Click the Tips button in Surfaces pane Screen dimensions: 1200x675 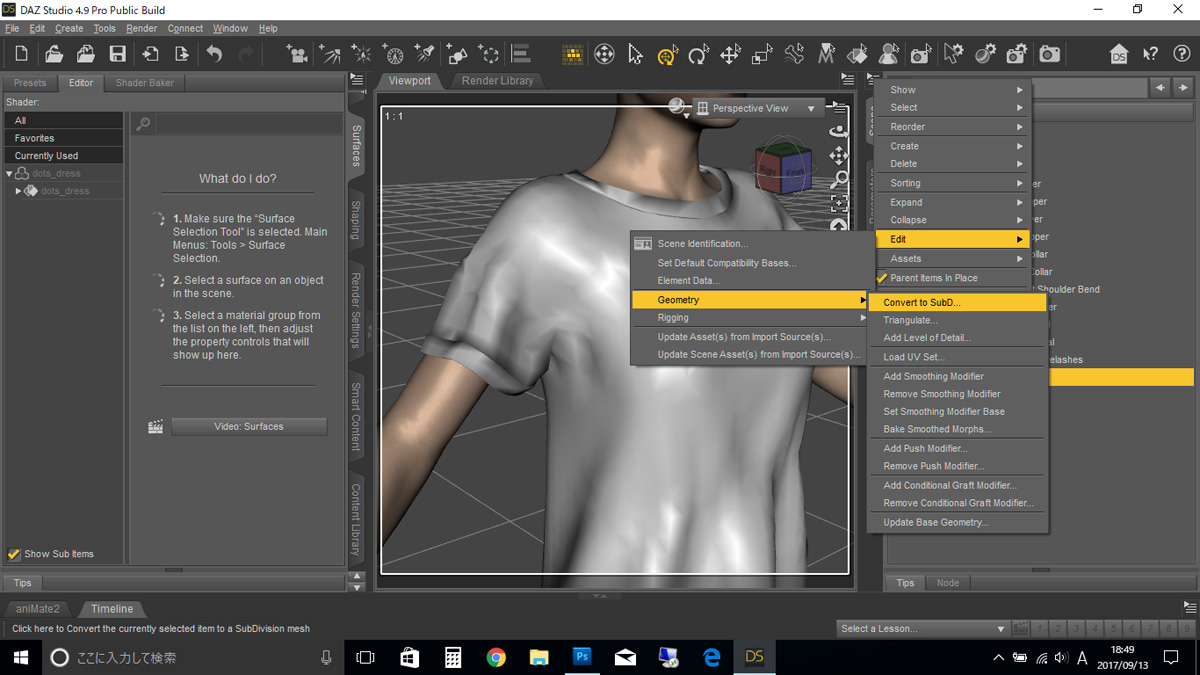coord(22,582)
